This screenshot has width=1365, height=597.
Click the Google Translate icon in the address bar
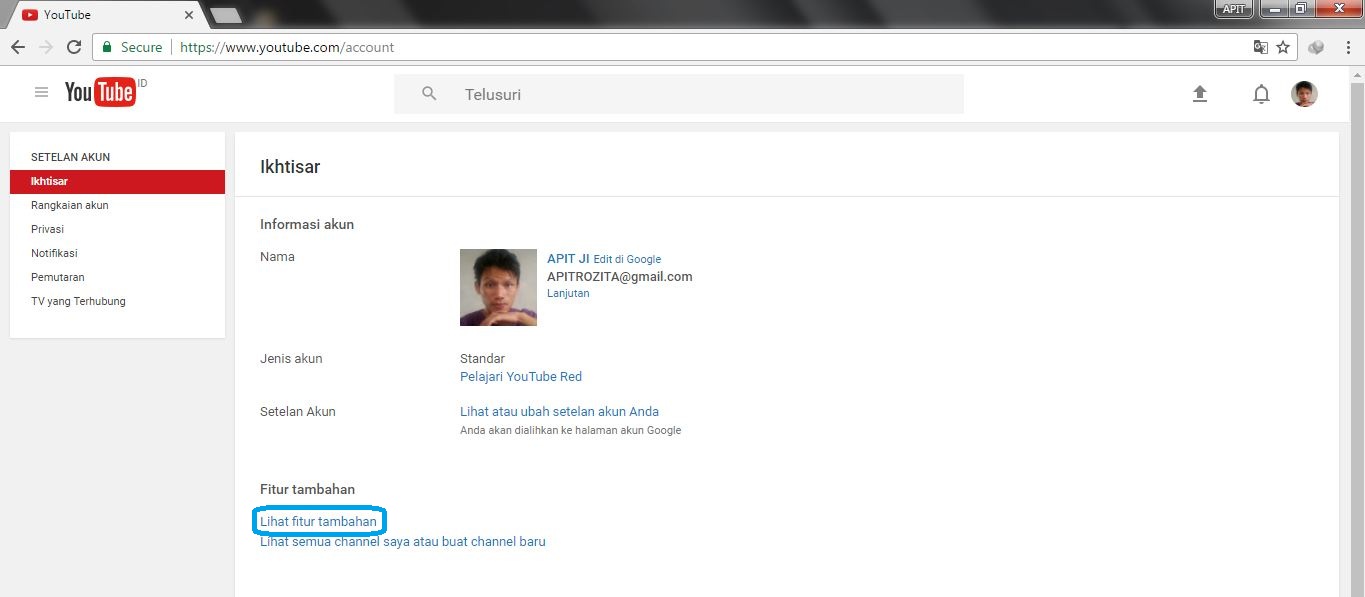(x=1259, y=46)
